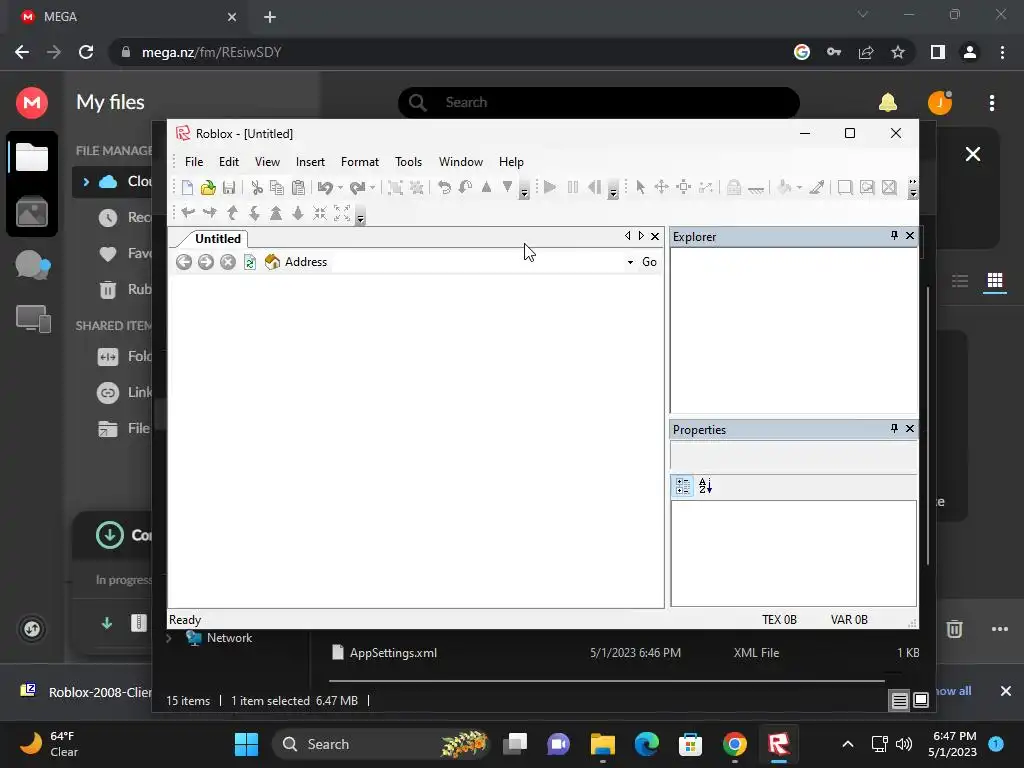
Task: Open the Help menu
Action: click(x=511, y=162)
